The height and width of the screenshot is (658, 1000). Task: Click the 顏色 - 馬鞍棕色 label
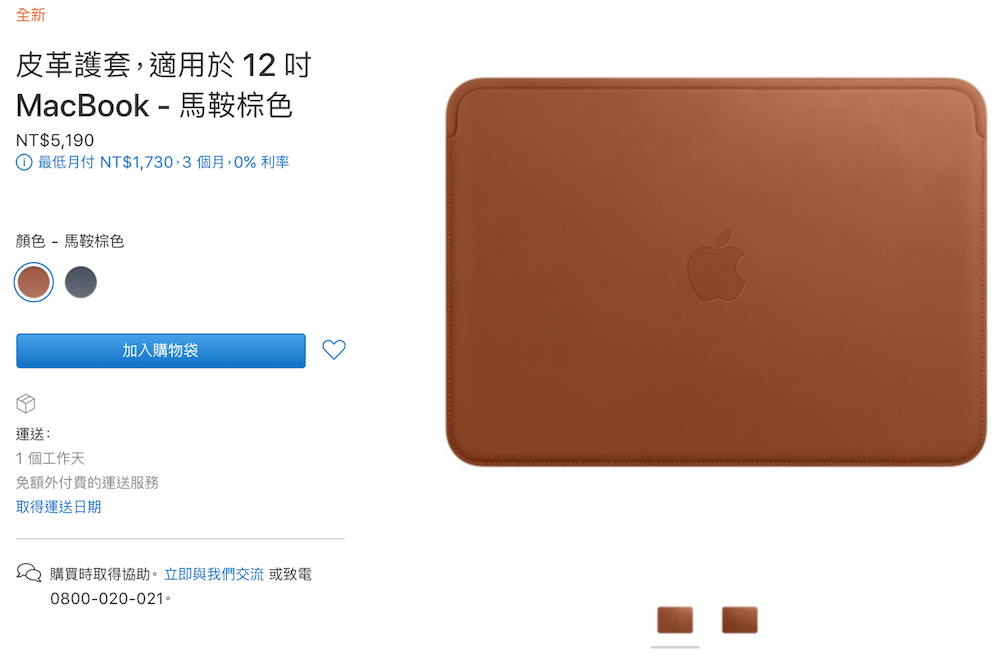[x=70, y=241]
